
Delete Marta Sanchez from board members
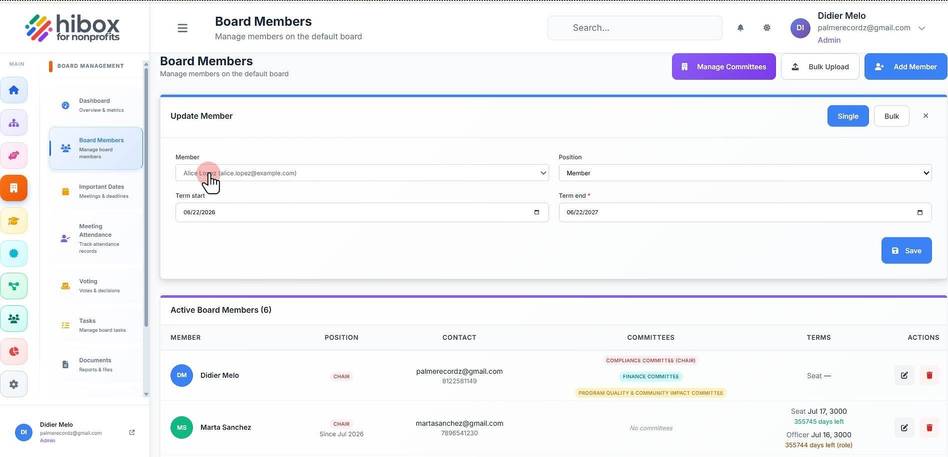pyautogui.click(x=929, y=427)
